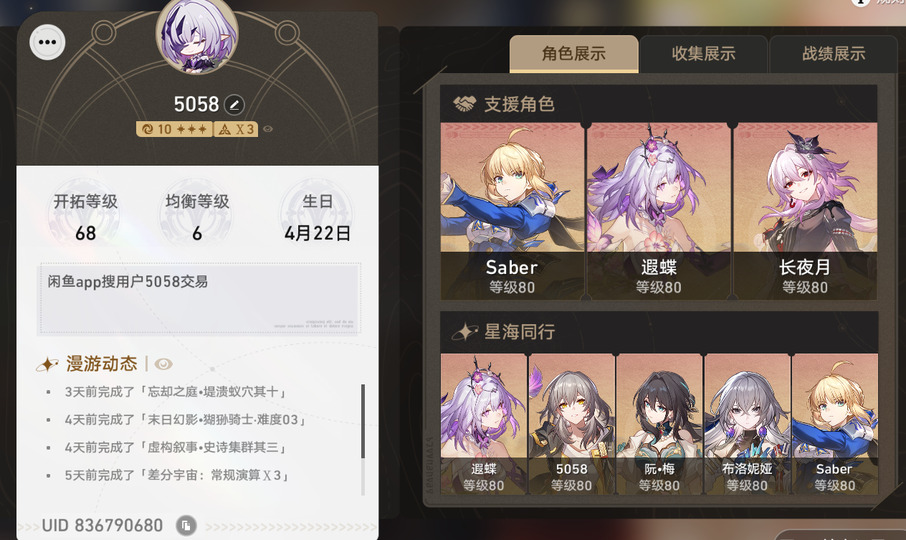
Task: Click the activity entry 忘却之庭•堤溃蚁穴其十
Action: 175,392
